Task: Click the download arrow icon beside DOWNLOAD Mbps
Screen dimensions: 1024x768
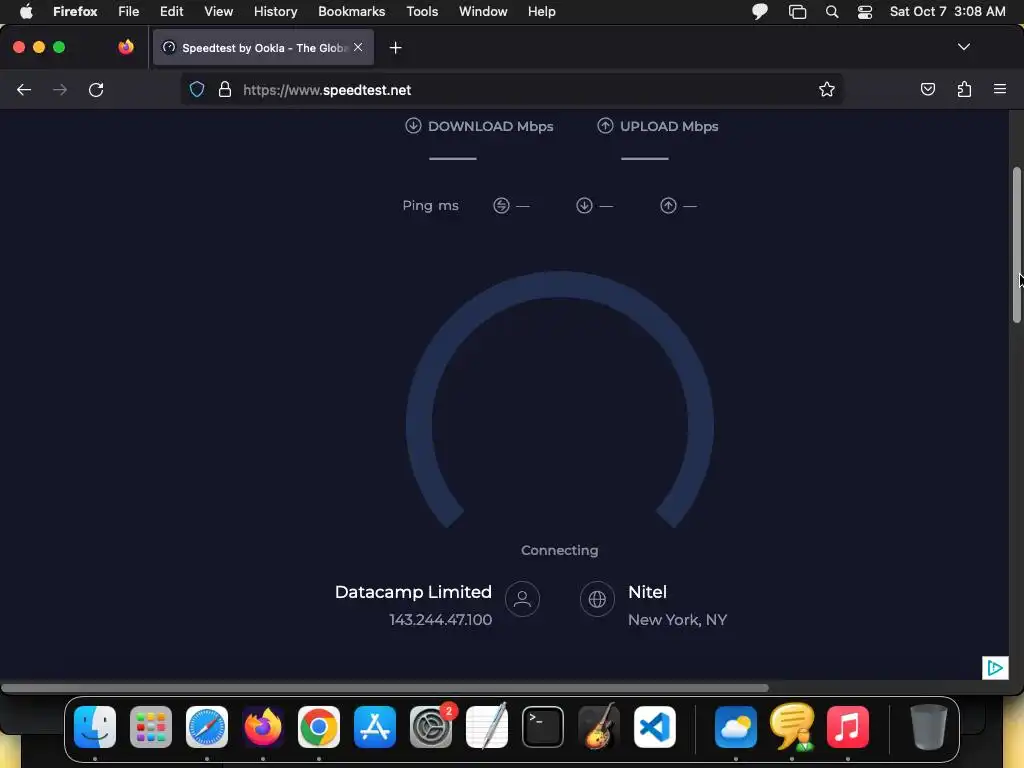Action: click(x=413, y=125)
